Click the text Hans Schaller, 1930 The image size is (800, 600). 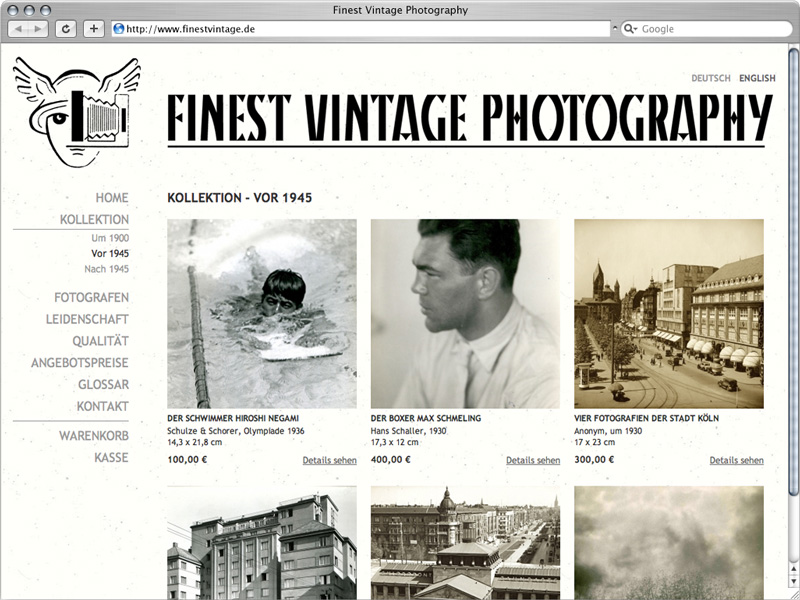(x=409, y=431)
